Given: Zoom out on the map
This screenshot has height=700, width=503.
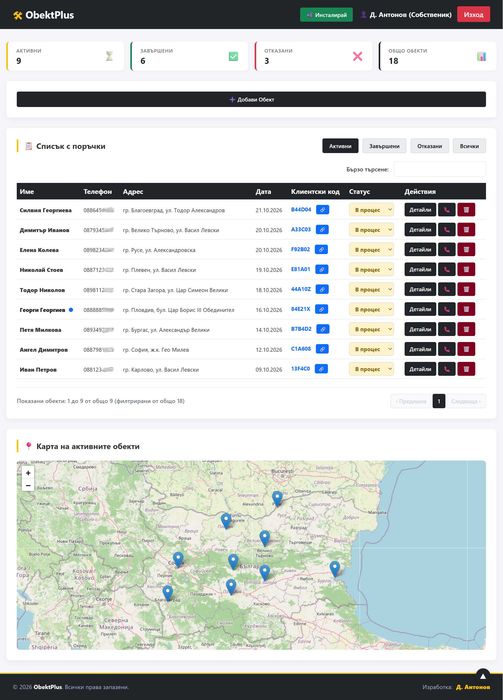Looking at the screenshot, I should (28, 485).
